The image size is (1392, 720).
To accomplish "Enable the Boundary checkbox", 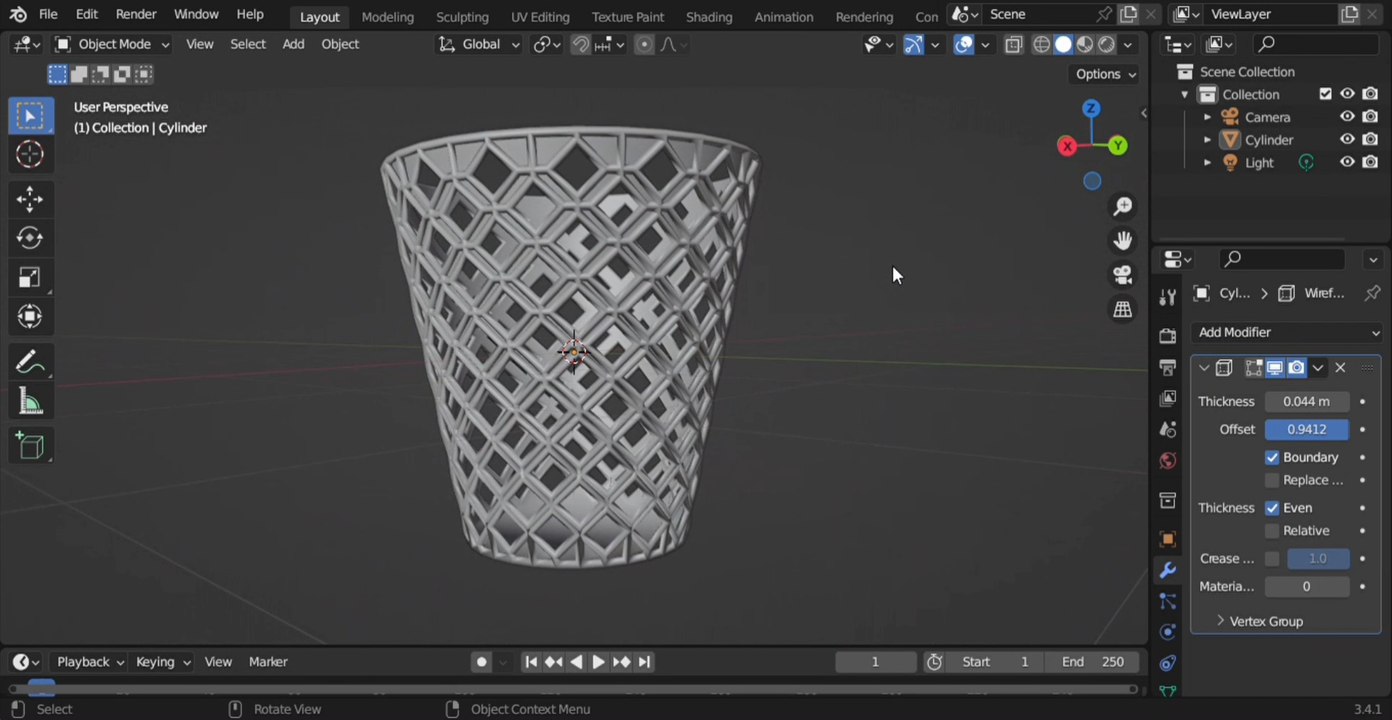I will [x=1272, y=457].
